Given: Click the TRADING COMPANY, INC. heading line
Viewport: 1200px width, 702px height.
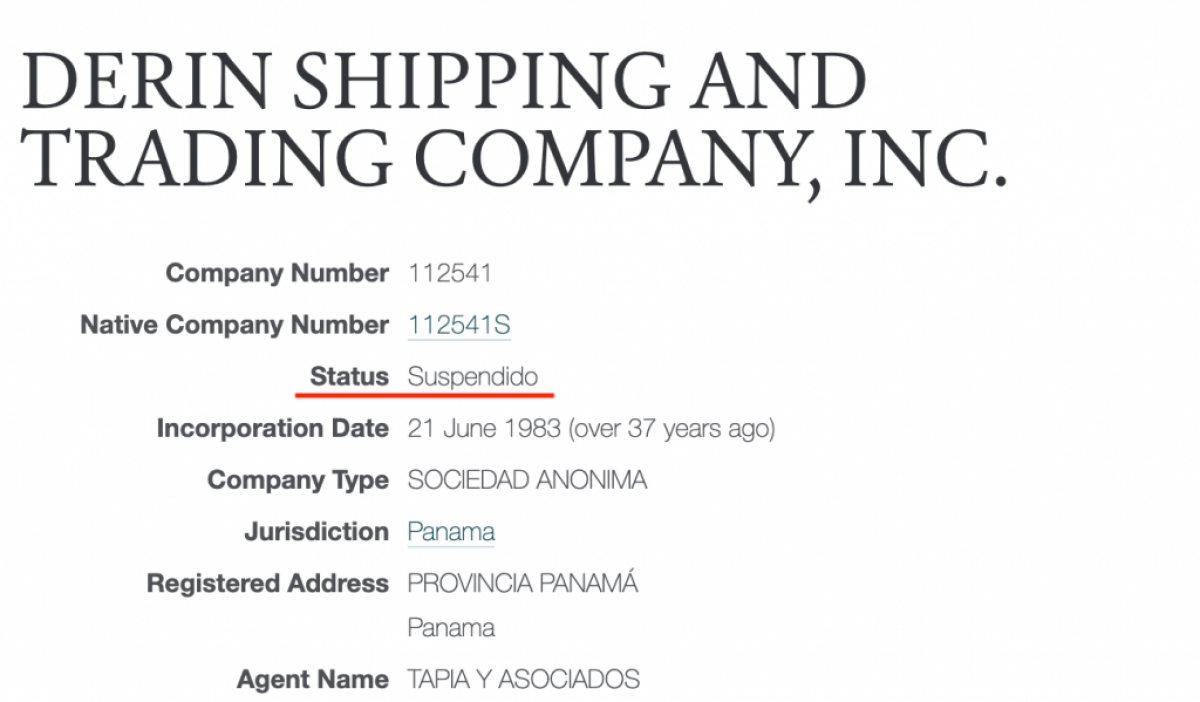Looking at the screenshot, I should 512,160.
